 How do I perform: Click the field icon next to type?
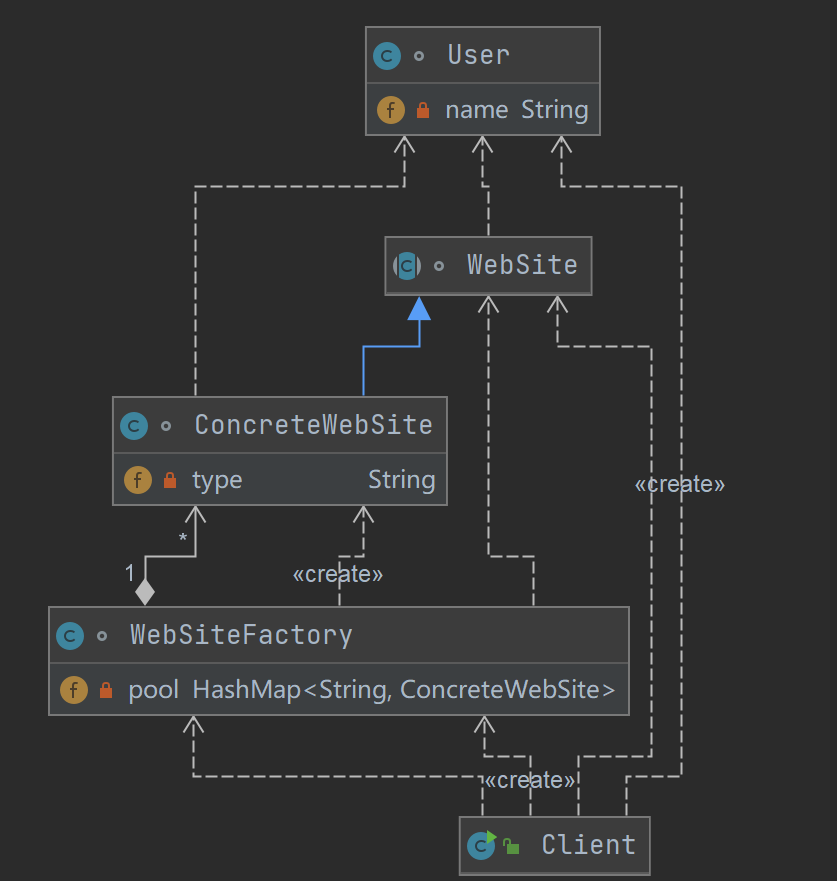(x=138, y=480)
